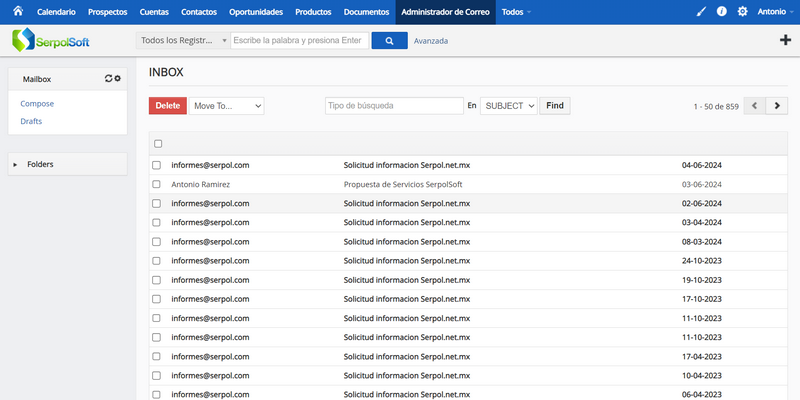Open the Oportunidades module
The width and height of the screenshot is (800, 400).
tap(256, 12)
